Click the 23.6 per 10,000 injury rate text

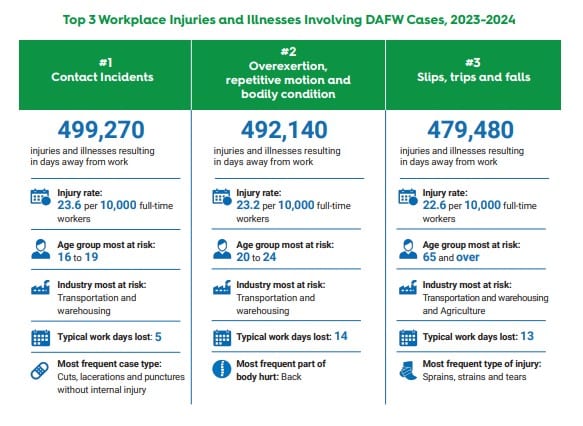pyautogui.click(x=115, y=211)
